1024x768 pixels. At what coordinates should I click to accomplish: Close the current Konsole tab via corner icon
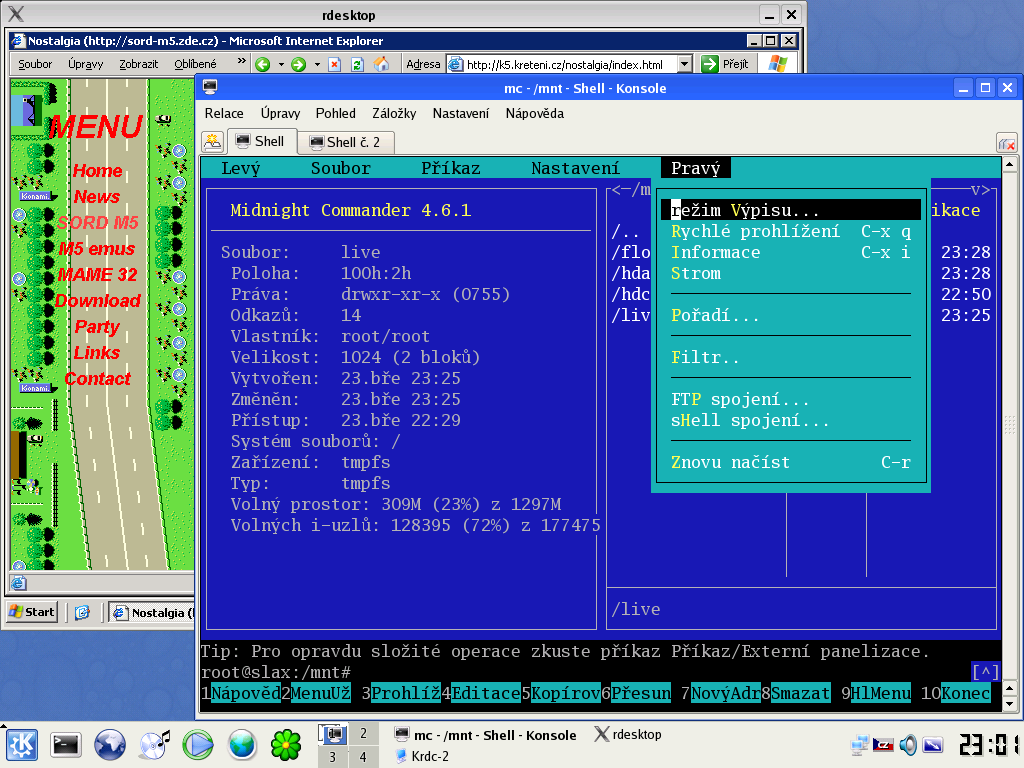click(1006, 143)
